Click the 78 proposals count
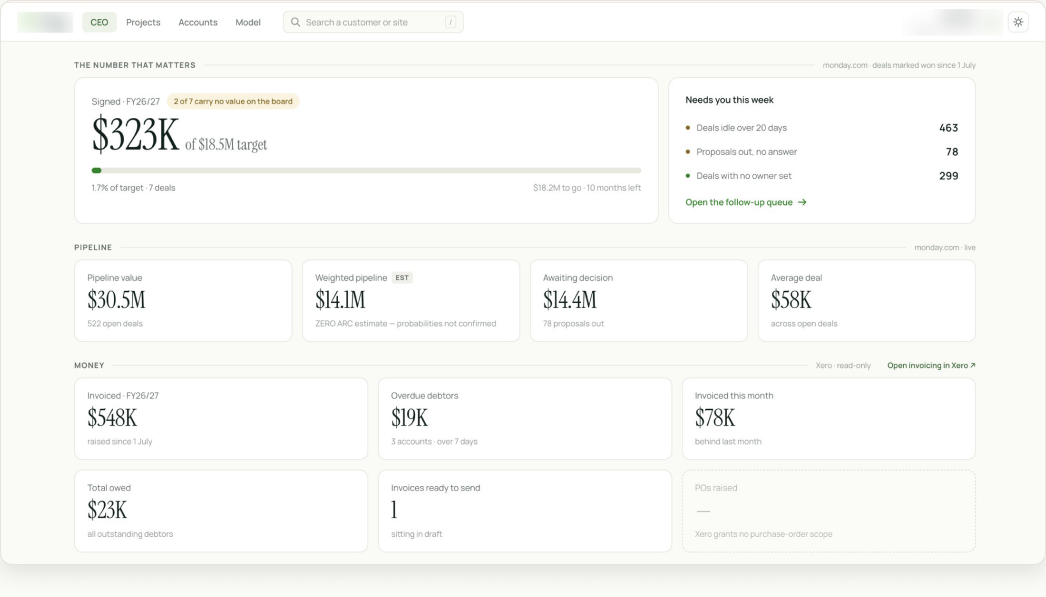Viewport: 1046px width, 597px height. 952,152
